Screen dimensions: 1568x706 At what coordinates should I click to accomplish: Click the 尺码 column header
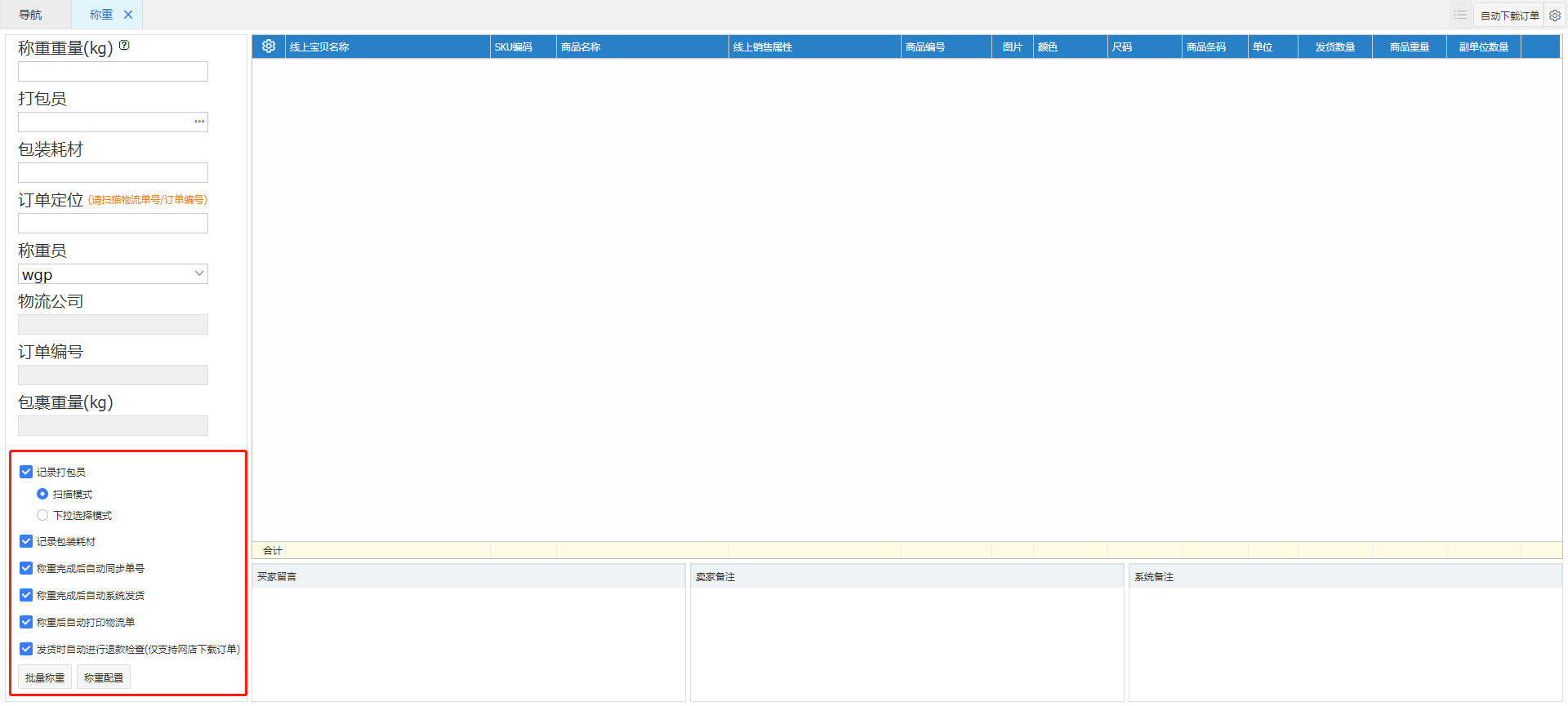(1144, 47)
